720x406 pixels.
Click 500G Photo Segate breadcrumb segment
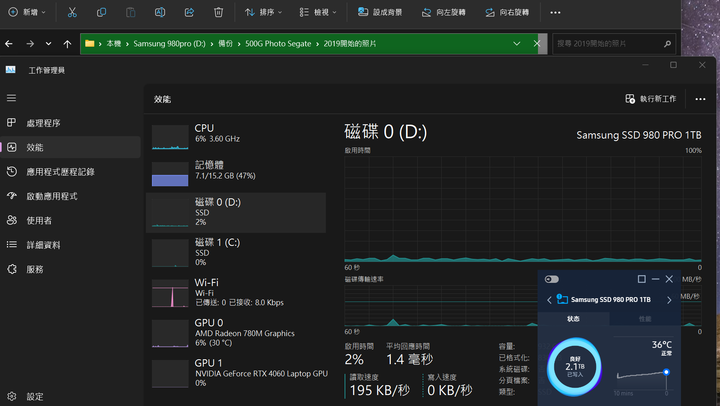(278, 44)
